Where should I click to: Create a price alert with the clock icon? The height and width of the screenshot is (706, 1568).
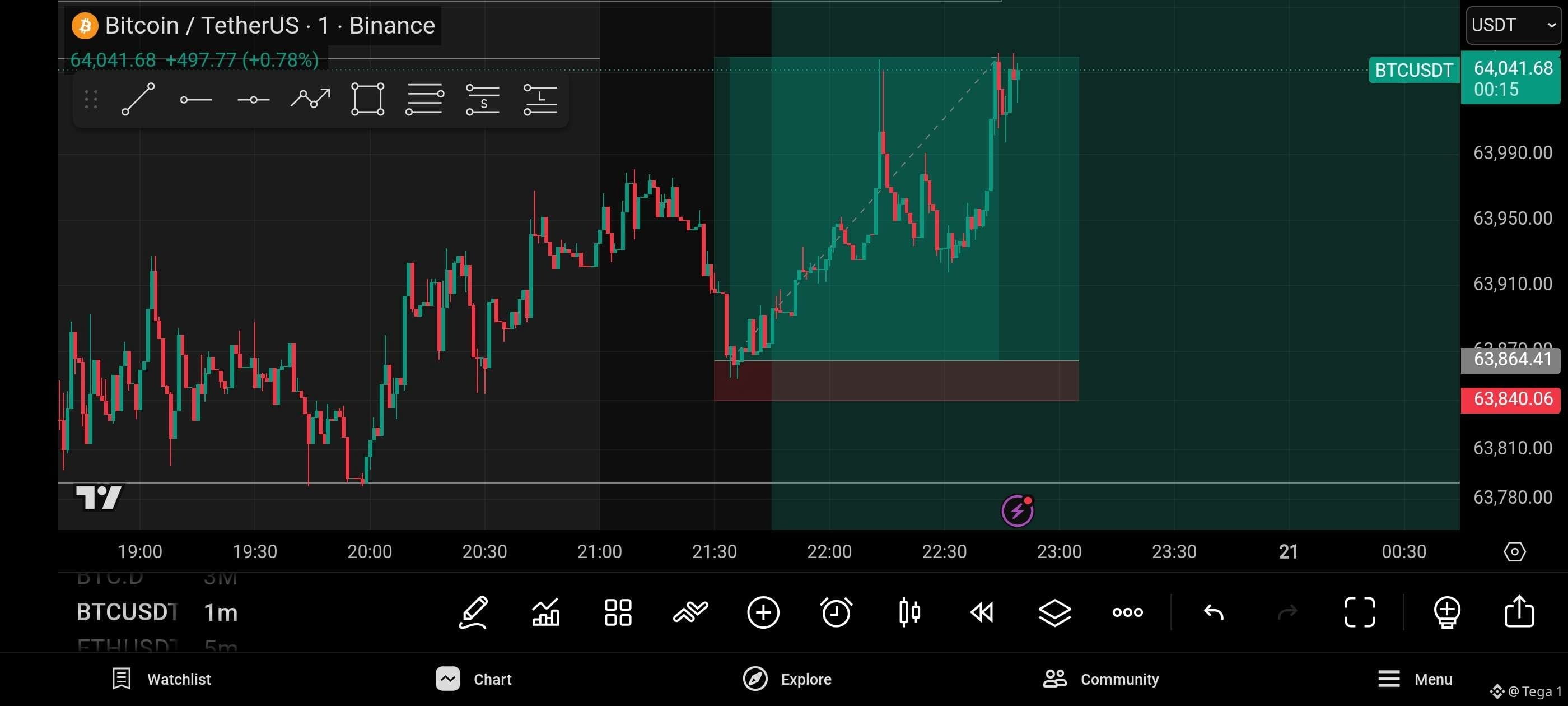coord(836,612)
